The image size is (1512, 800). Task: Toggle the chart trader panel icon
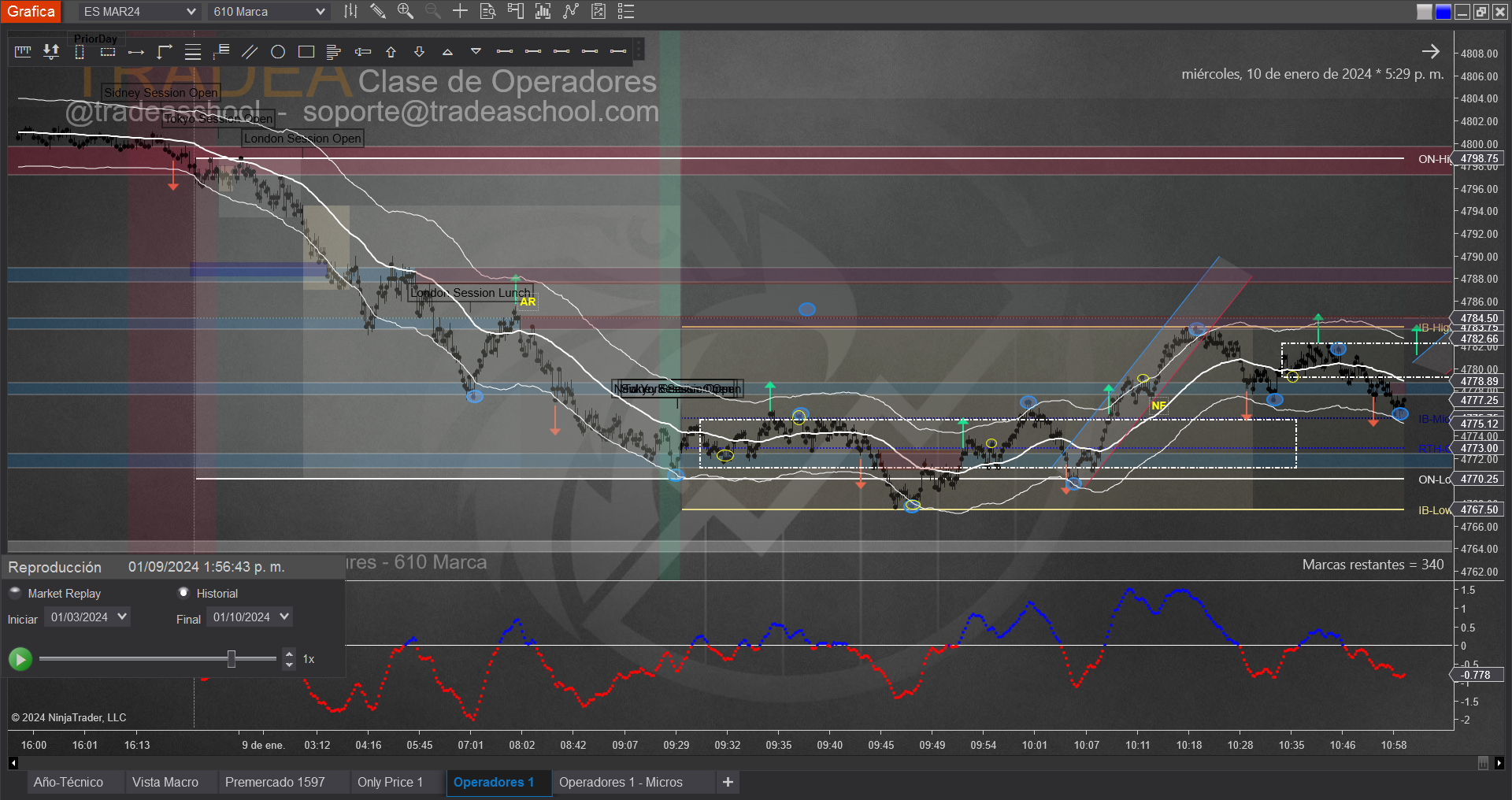pyautogui.click(x=516, y=11)
